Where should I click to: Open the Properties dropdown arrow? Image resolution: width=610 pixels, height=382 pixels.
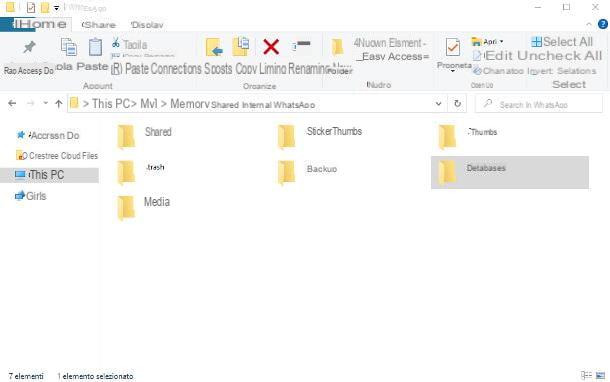452,71
